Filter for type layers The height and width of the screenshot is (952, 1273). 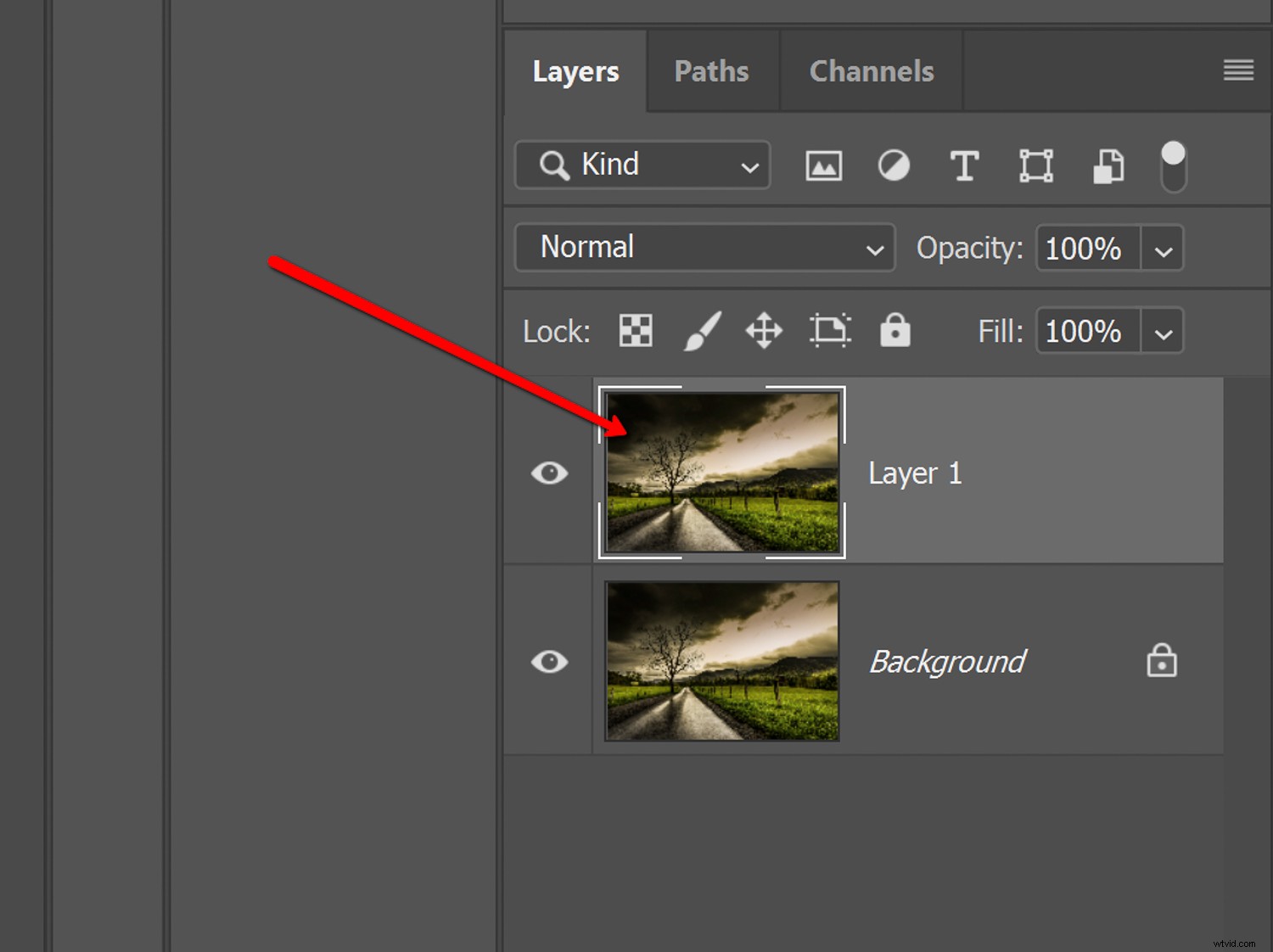click(964, 165)
